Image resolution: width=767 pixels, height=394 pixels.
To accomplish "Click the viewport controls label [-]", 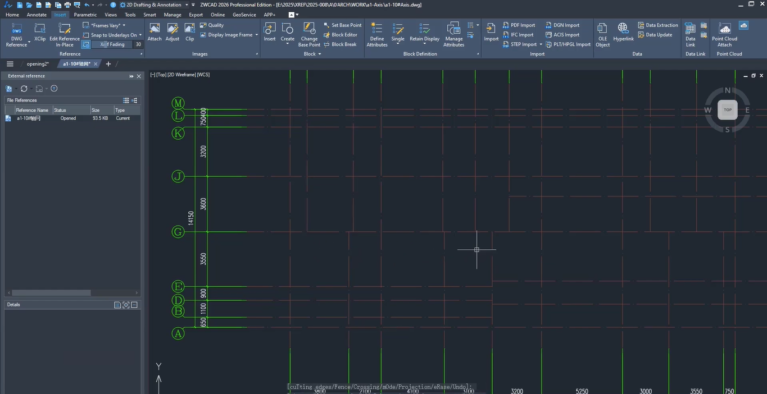I will point(153,74).
